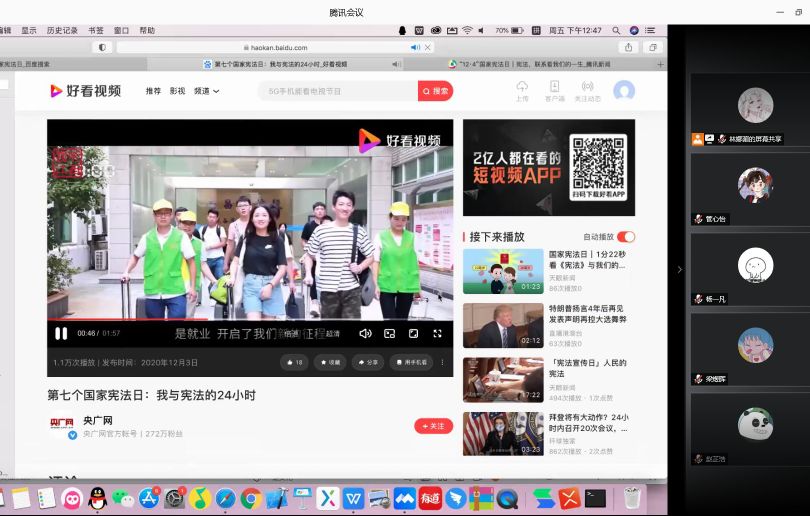Click the upload icon in the header
Screen dimensions: 810x516
[522, 89]
